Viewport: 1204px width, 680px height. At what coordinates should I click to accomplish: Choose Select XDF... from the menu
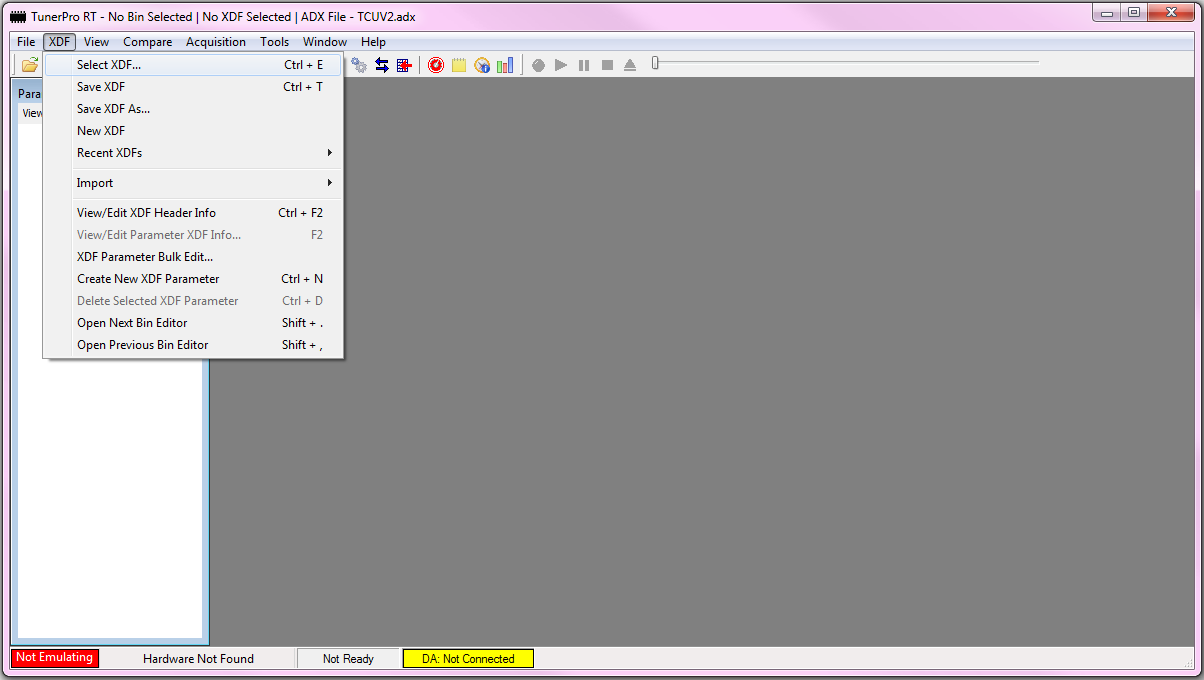click(x=109, y=65)
